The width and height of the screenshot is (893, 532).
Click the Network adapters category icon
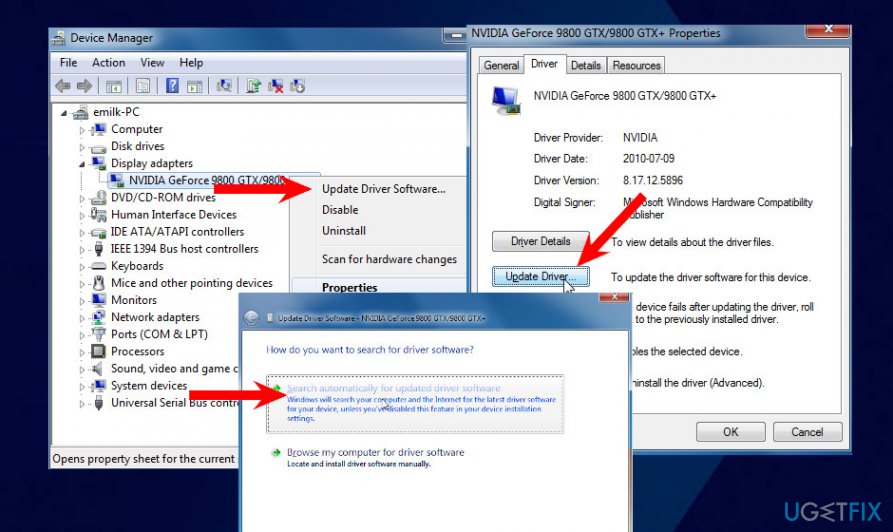[99, 317]
